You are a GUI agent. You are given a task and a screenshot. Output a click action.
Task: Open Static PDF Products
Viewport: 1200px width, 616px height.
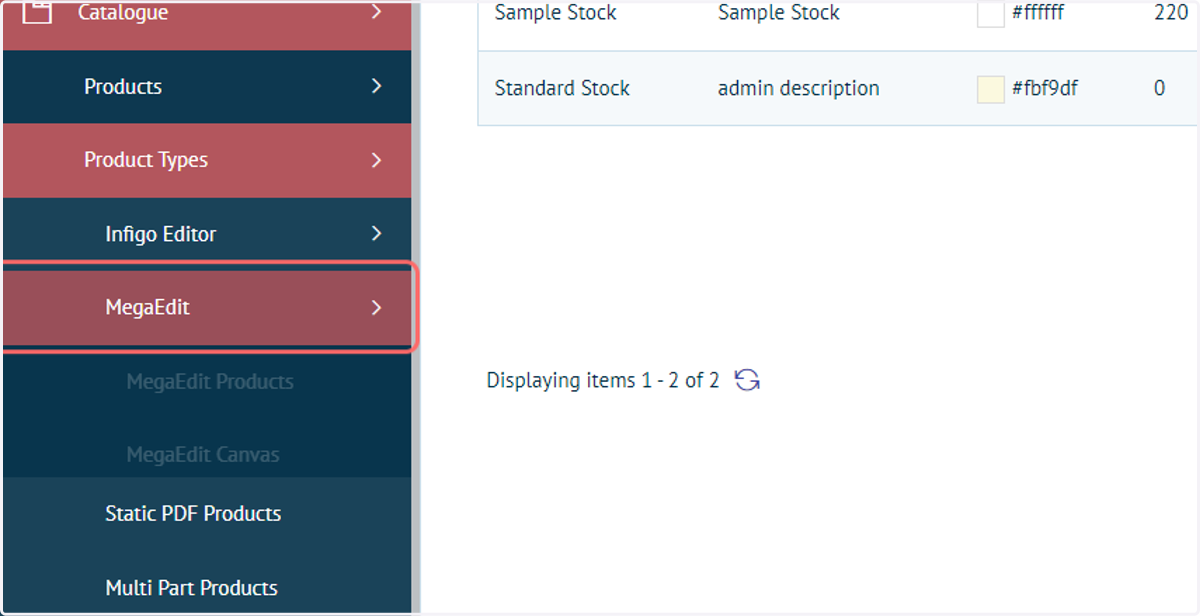(193, 513)
